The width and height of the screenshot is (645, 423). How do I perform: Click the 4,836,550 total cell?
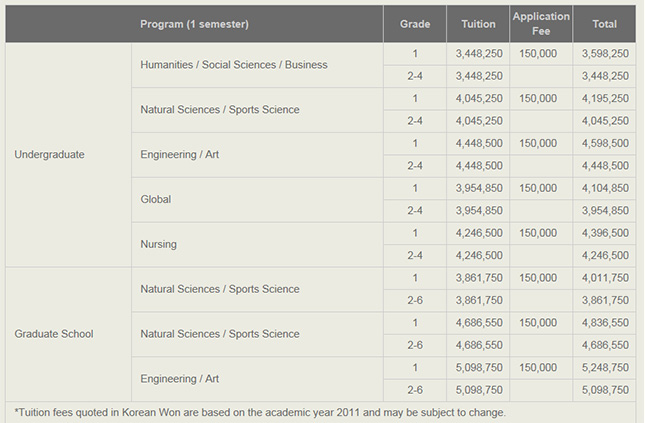coord(604,323)
